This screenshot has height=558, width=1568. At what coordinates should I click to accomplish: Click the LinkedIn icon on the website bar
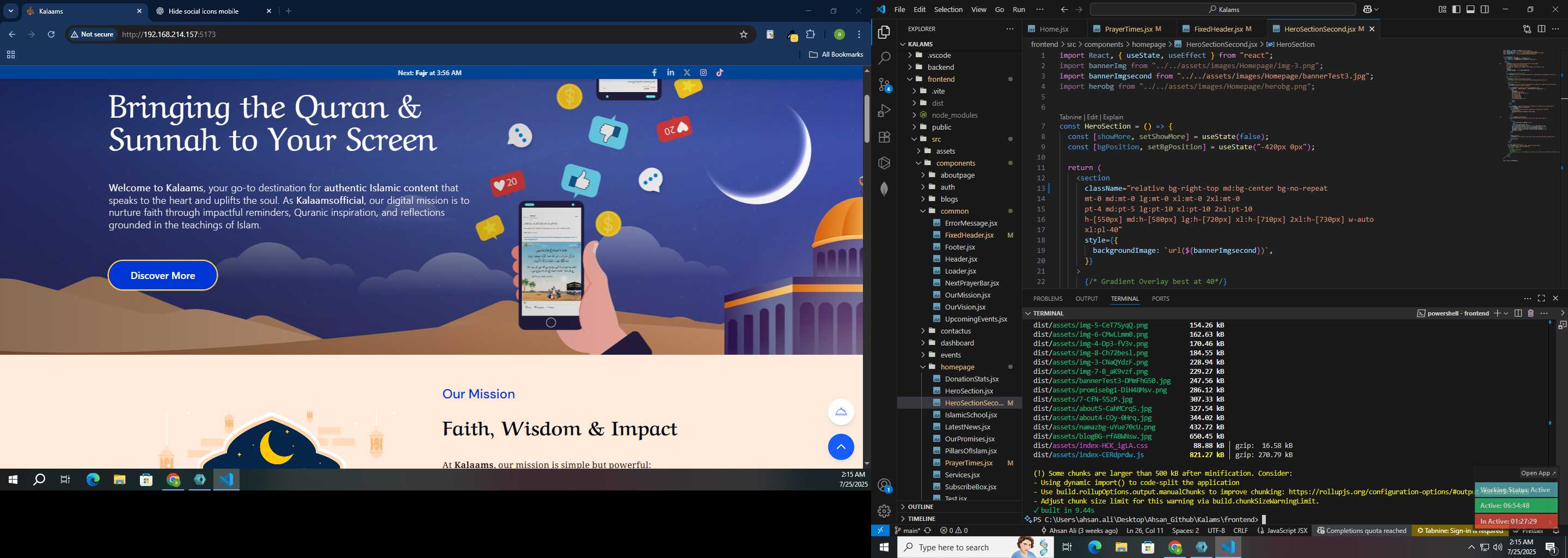[x=671, y=72]
